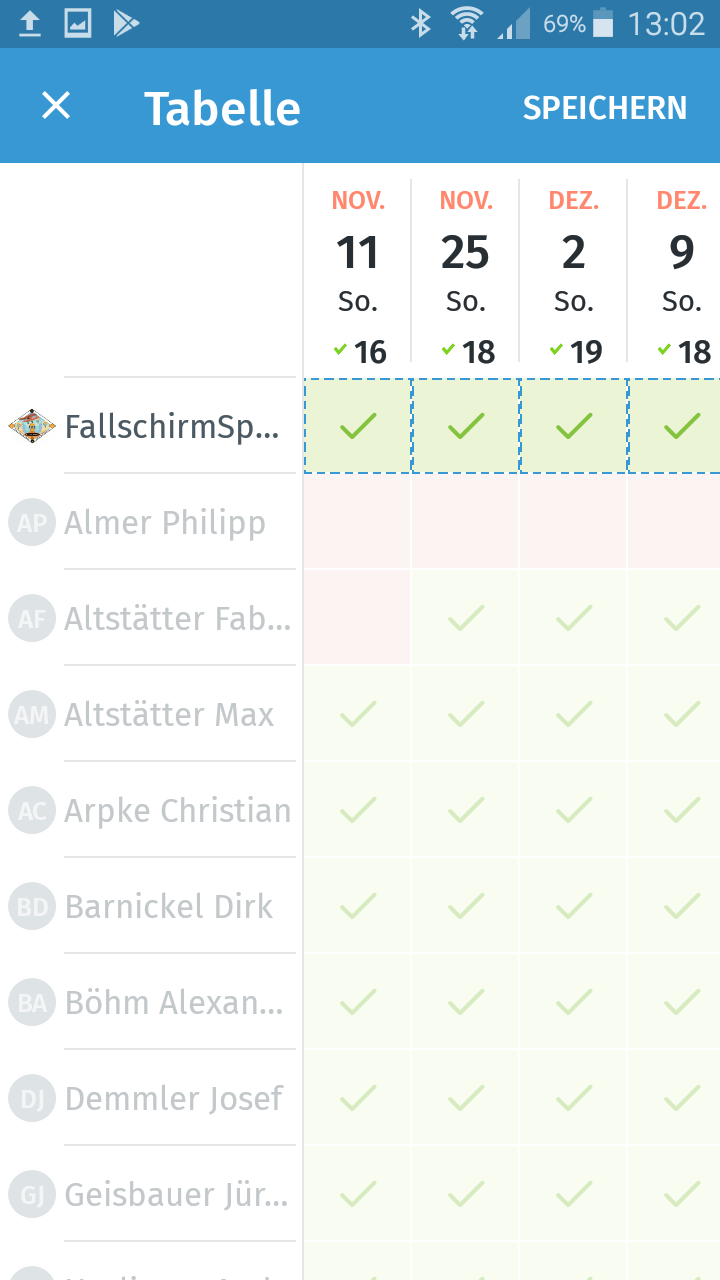Close the Tabelle view with X icon

pos(56,106)
